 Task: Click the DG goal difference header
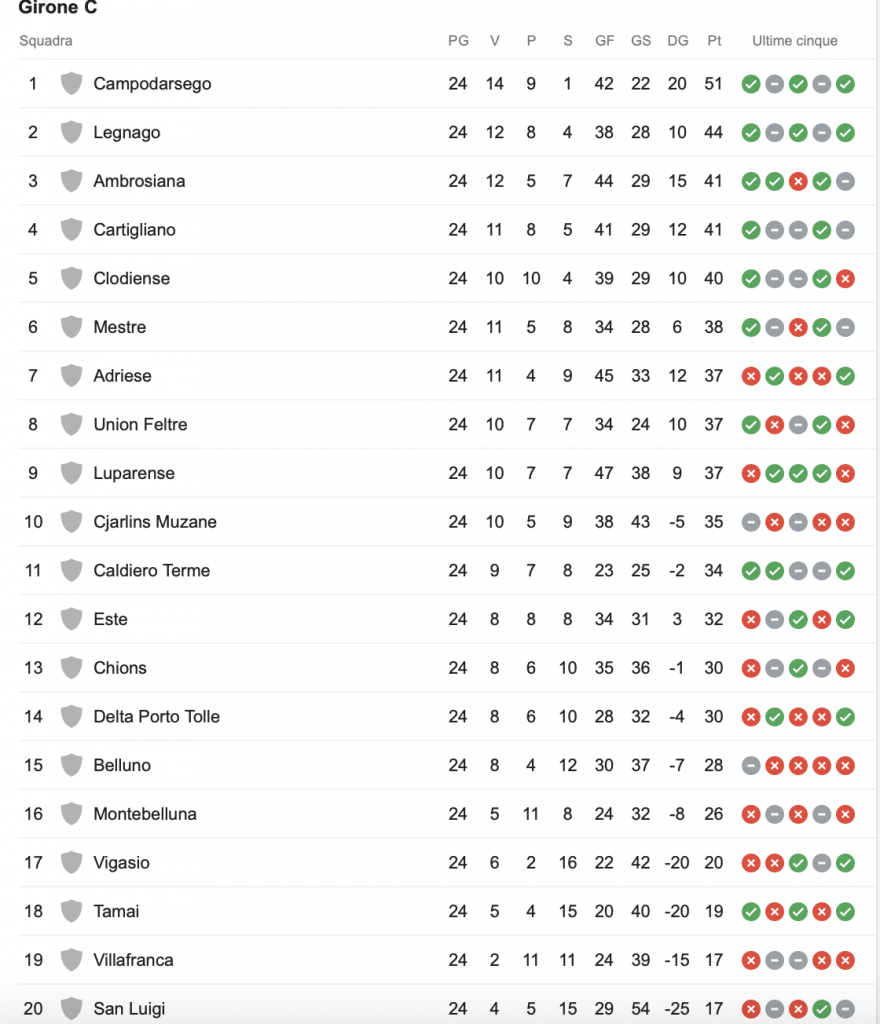pyautogui.click(x=678, y=40)
